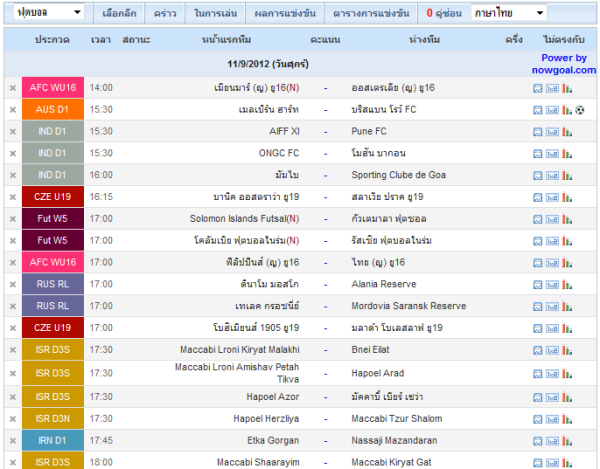Screen dimensions: 600x469
Task: Open analysis icon for ONGC FC row
Action: tap(538, 154)
